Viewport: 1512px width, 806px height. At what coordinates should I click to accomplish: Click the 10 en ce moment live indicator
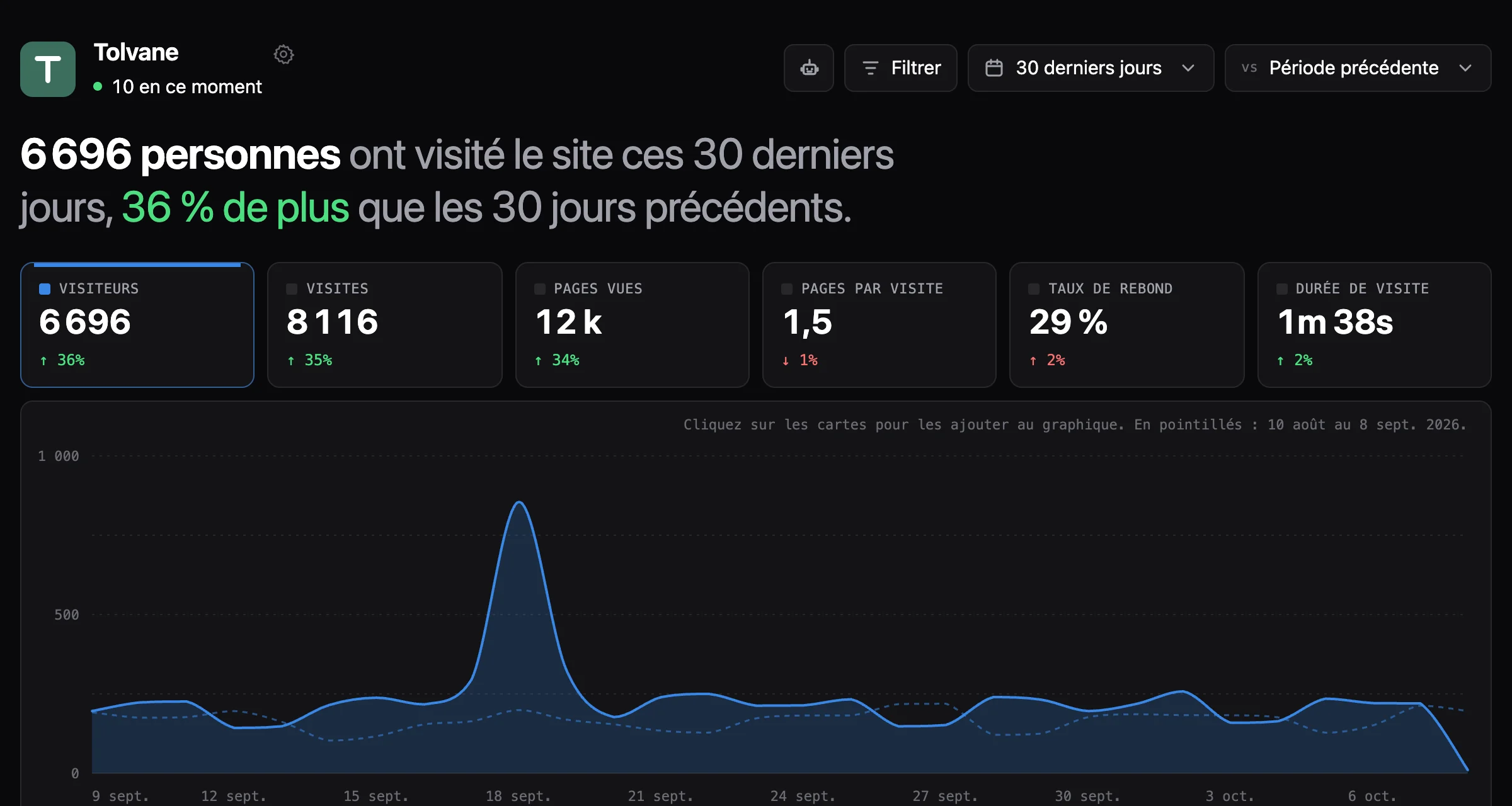[x=178, y=86]
